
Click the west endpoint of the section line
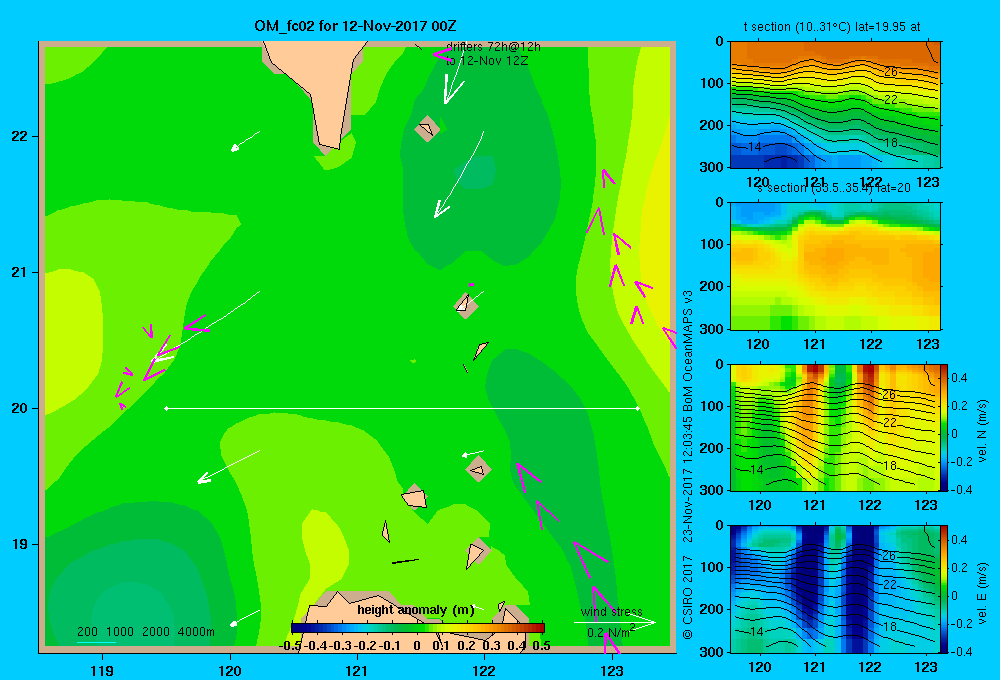point(166,408)
